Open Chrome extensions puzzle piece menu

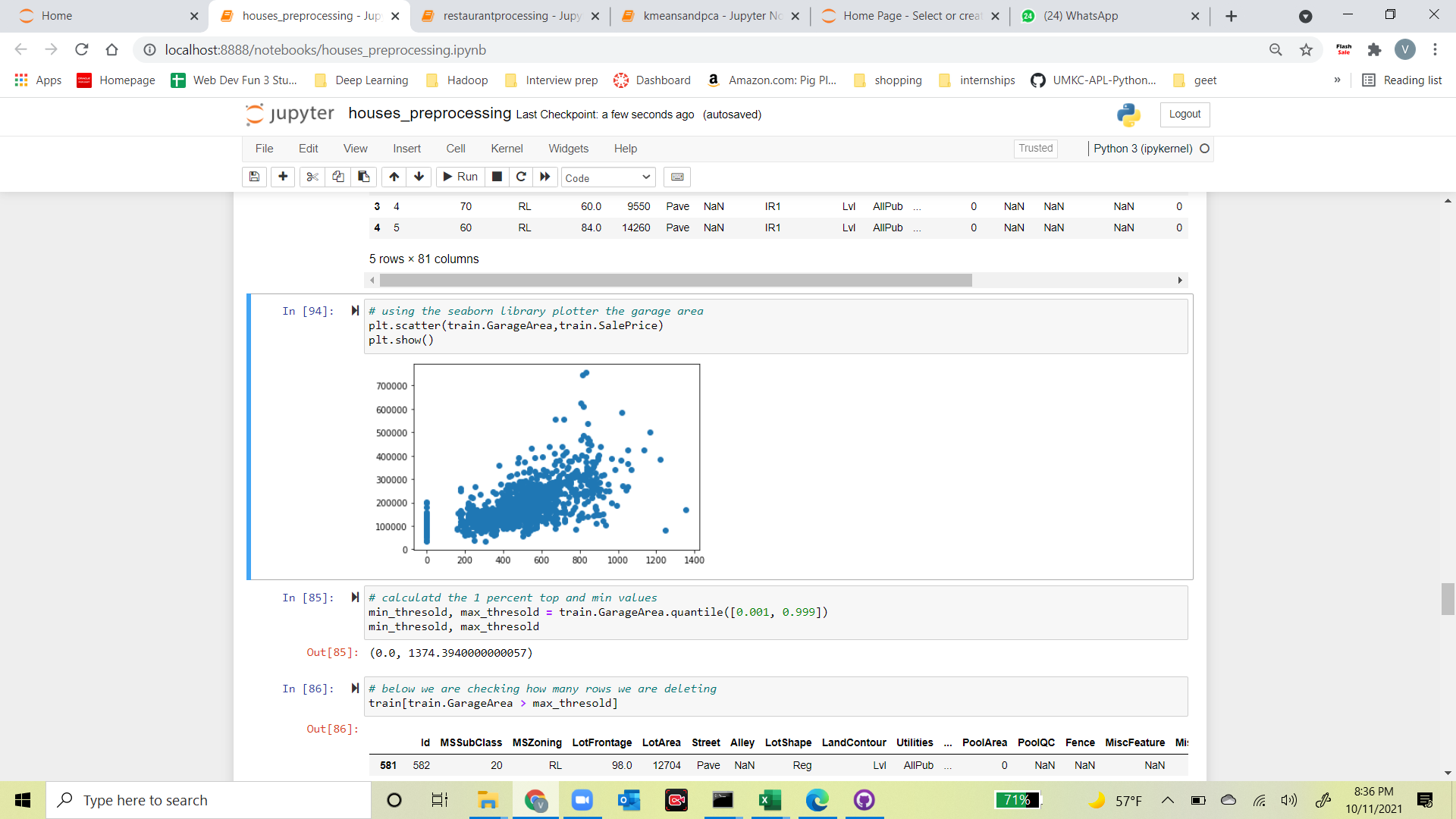(x=1375, y=50)
